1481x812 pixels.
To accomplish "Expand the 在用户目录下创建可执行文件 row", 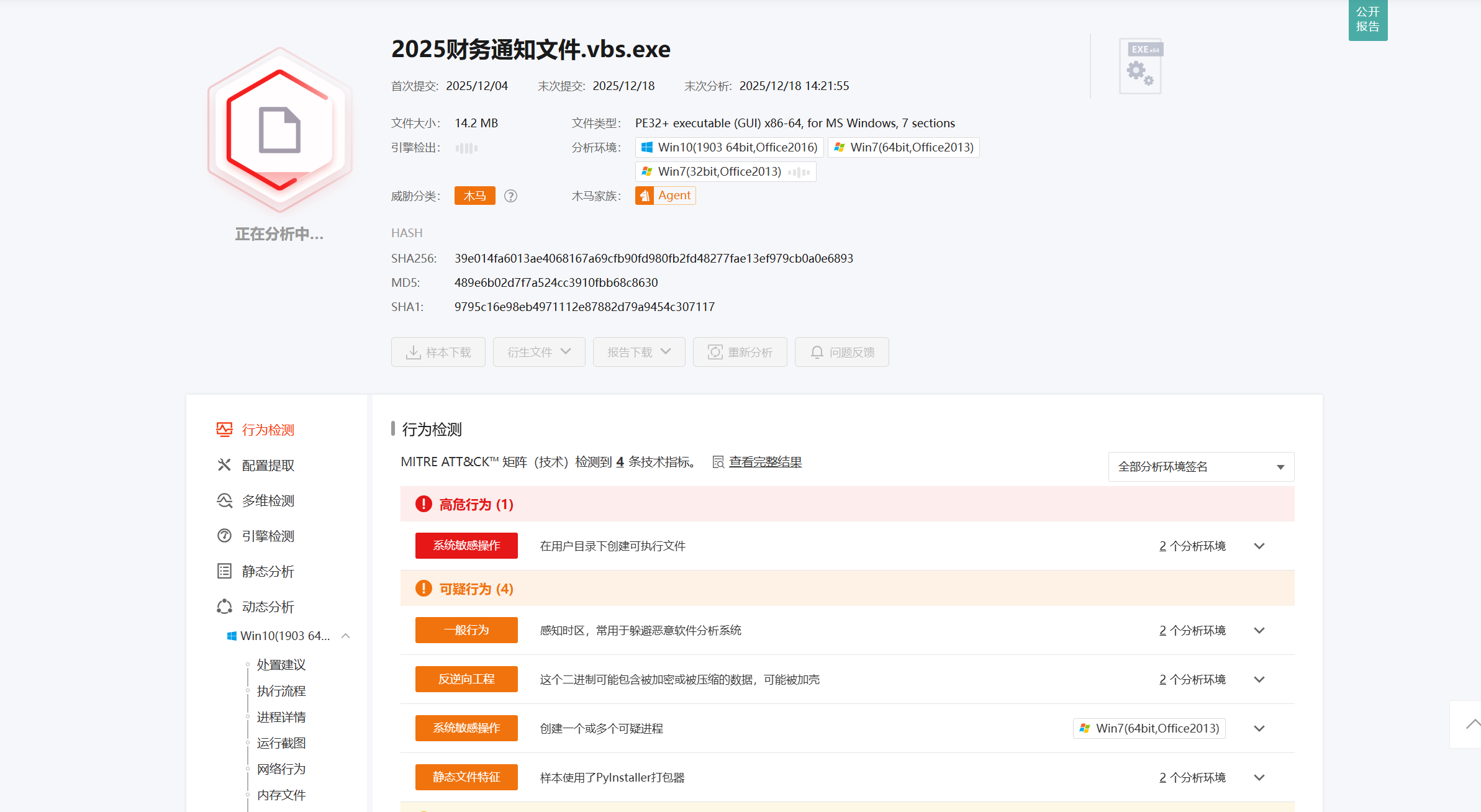I will pyautogui.click(x=1259, y=546).
